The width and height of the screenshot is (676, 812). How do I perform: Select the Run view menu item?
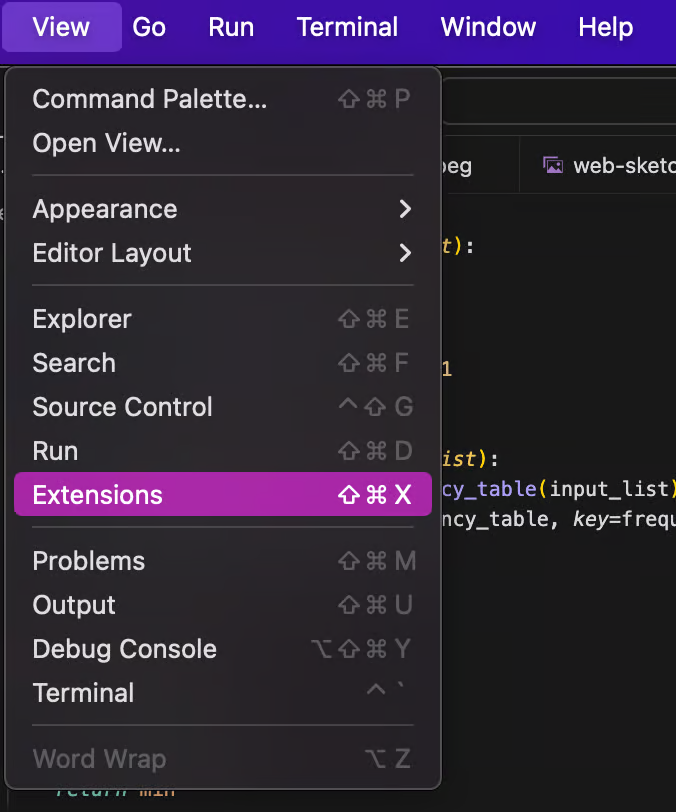(55, 451)
